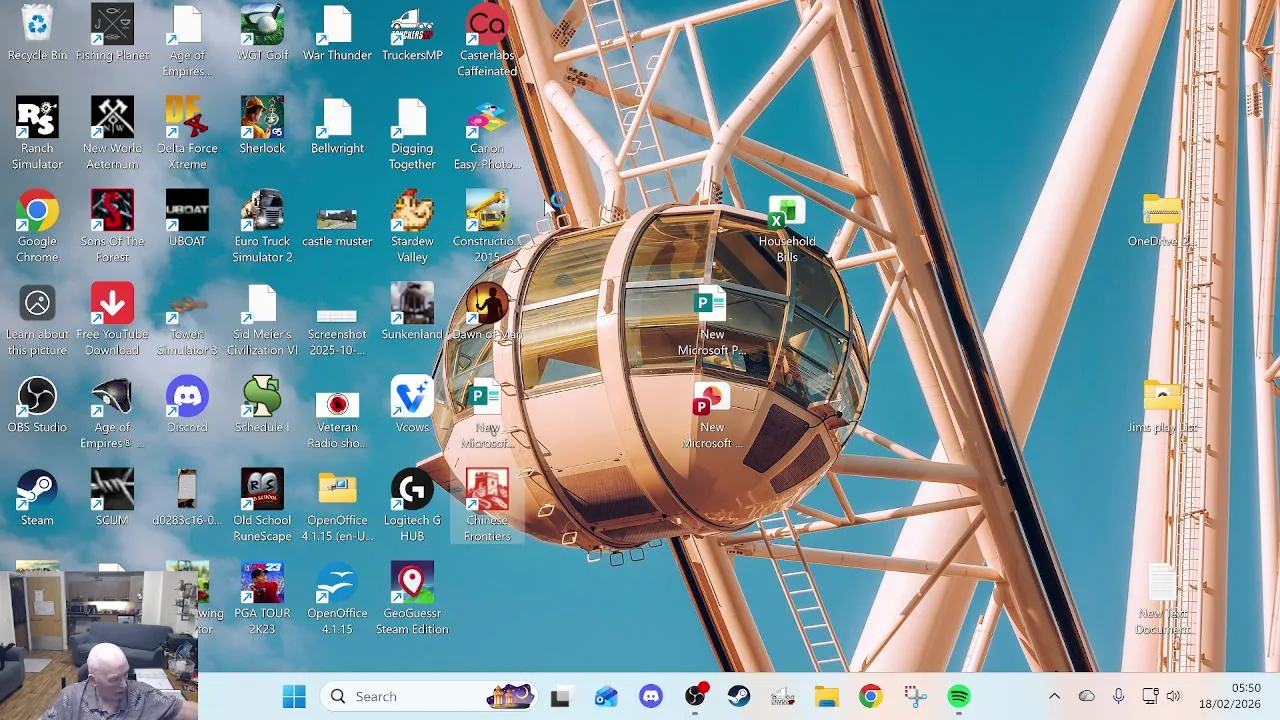Open Steam from the taskbar
This screenshot has width=1280, height=720.
pyautogui.click(x=739, y=696)
